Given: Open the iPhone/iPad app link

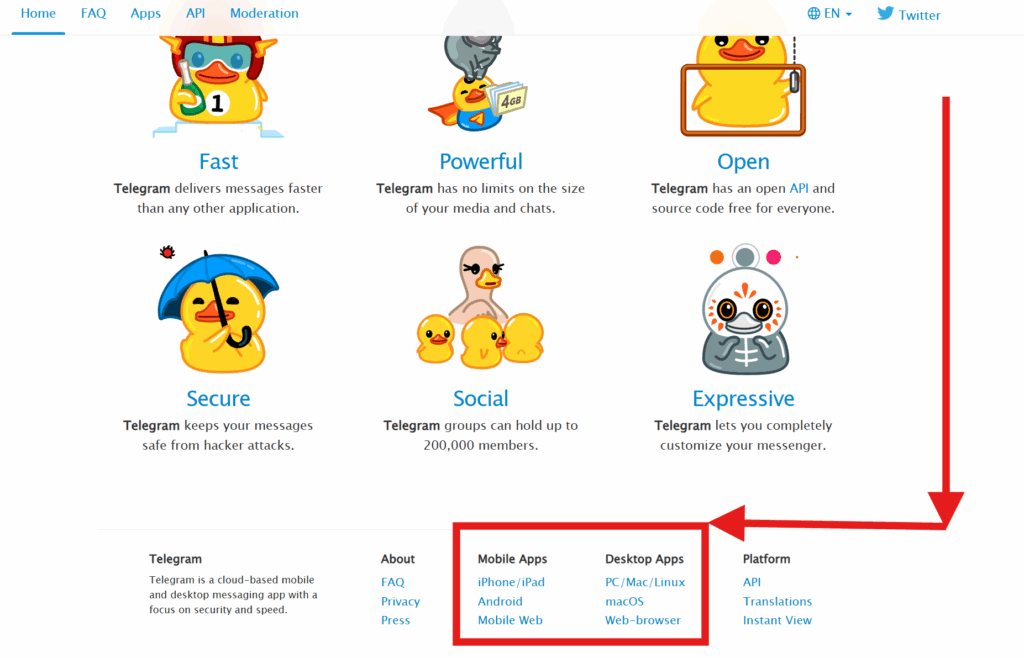Looking at the screenshot, I should point(511,582).
